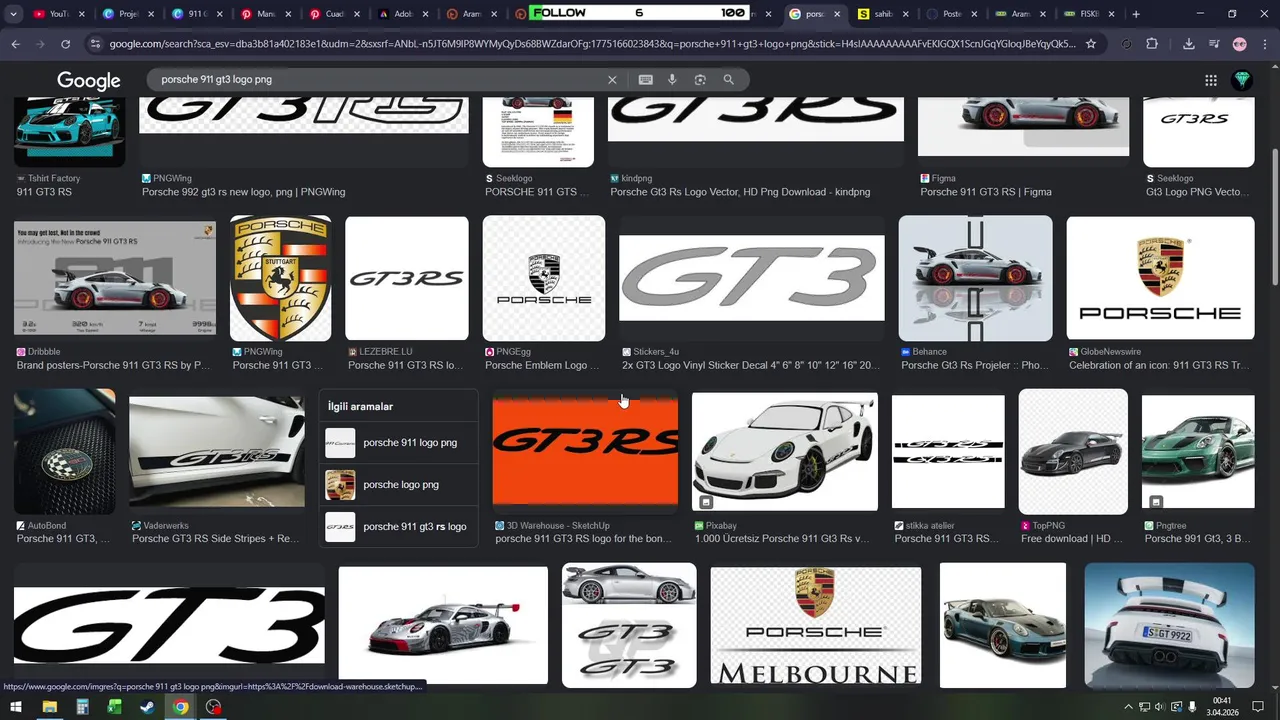Select related search "porsche logo png"
Screen dimensions: 1280x720
coord(398,485)
